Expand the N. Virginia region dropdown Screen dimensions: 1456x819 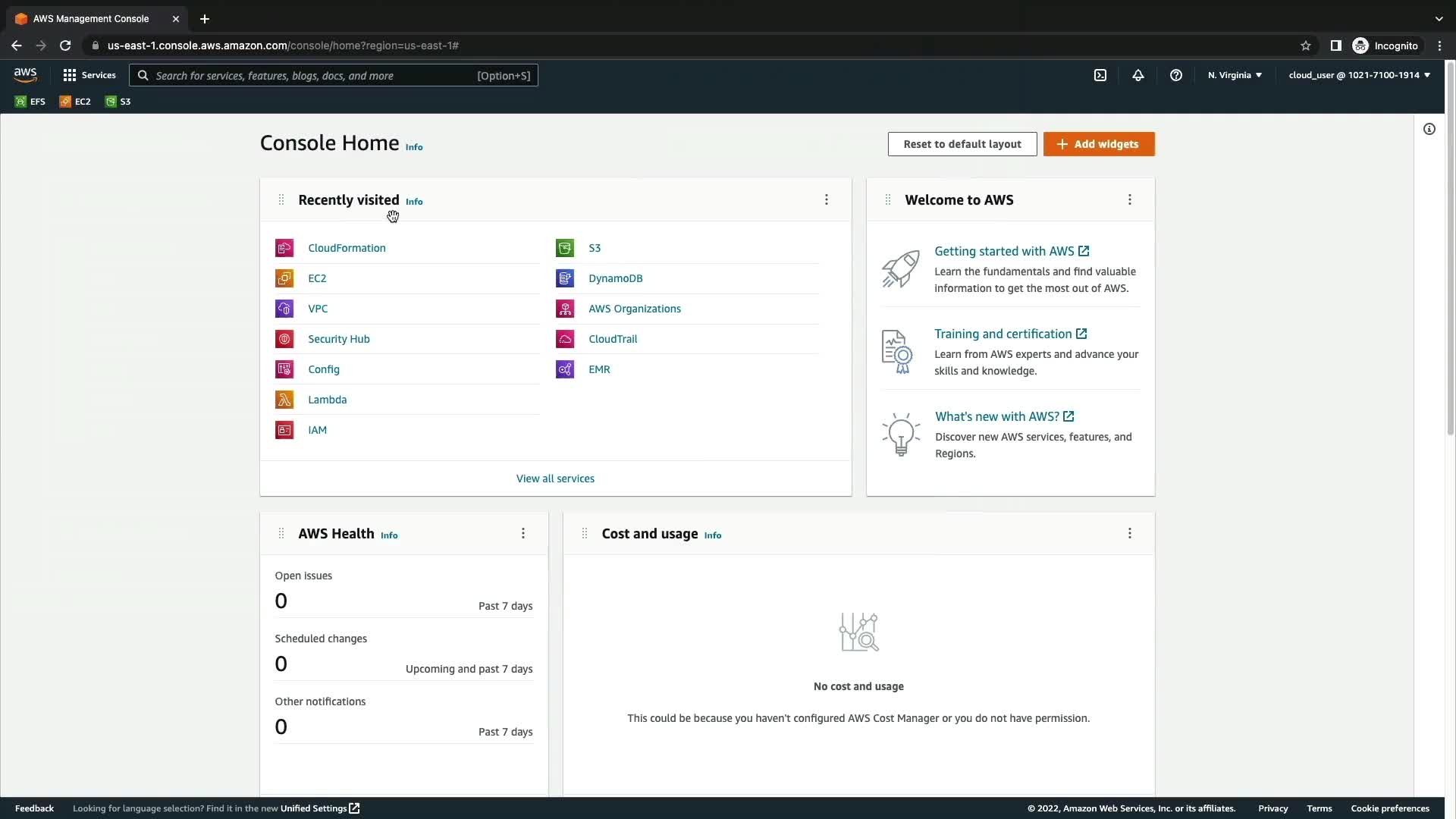[1235, 75]
